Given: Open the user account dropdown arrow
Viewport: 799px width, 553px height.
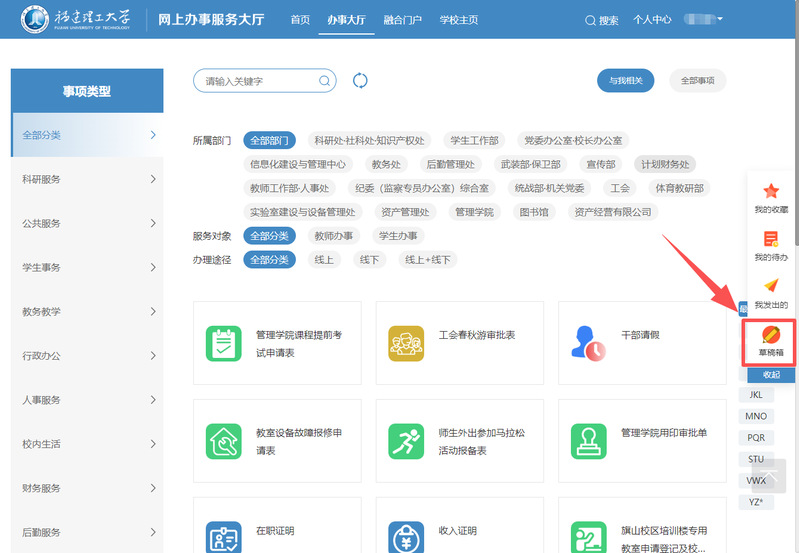Looking at the screenshot, I should tap(719, 19).
